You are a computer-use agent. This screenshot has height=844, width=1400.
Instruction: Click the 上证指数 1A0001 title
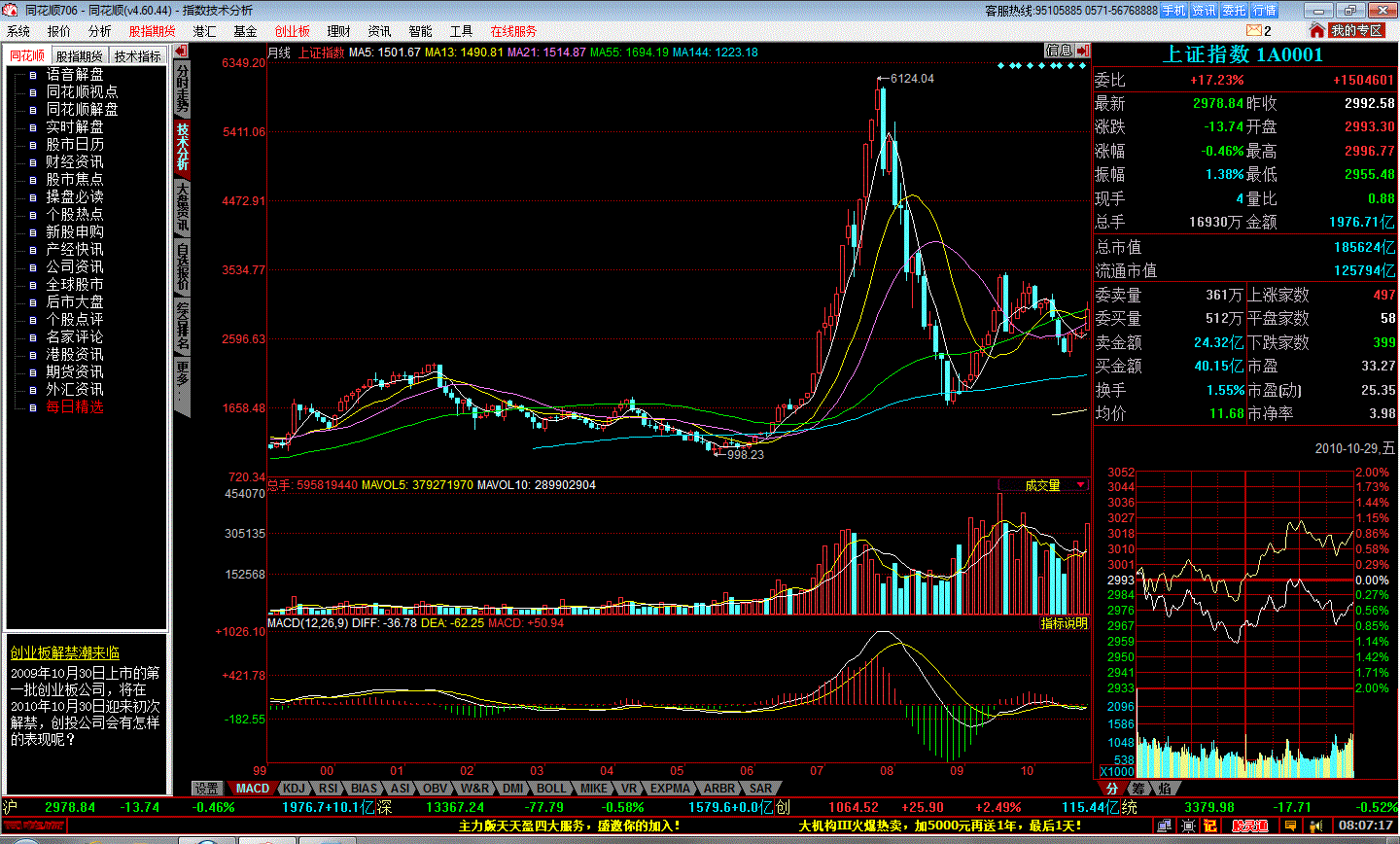pyautogui.click(x=1243, y=55)
